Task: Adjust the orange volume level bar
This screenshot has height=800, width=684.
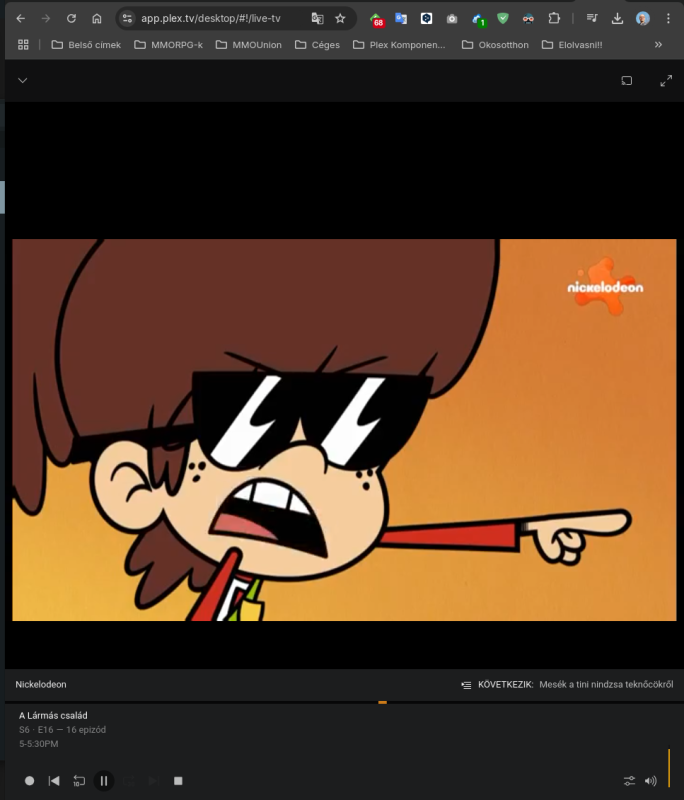Action: (x=669, y=767)
